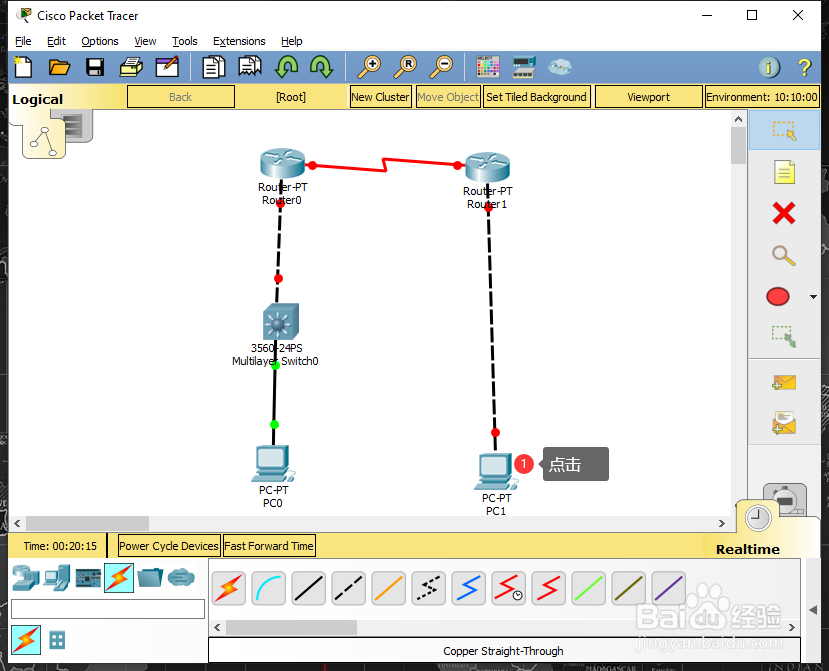Pick the Console cable
The width and height of the screenshot is (829, 671).
[269, 588]
